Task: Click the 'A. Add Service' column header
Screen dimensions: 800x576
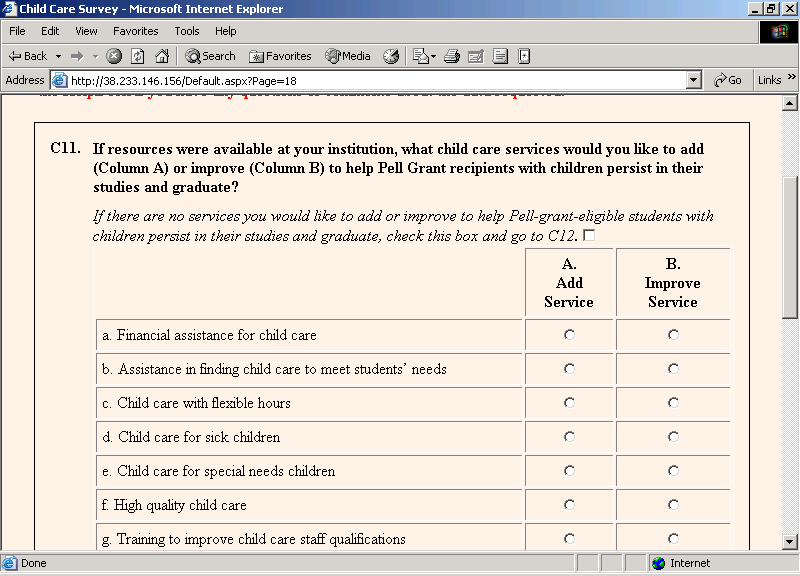Action: [x=569, y=283]
